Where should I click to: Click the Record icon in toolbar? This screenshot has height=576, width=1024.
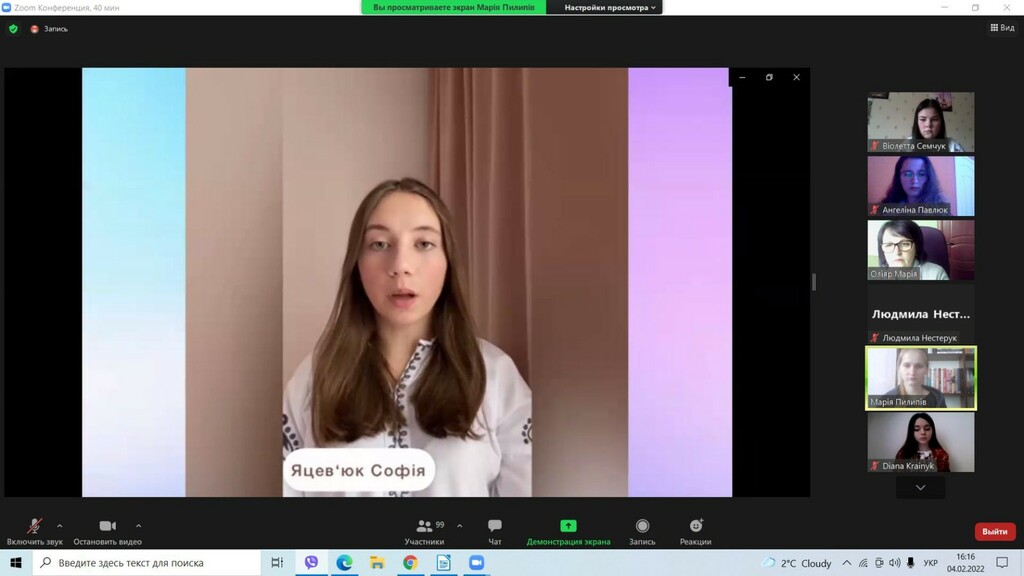tap(642, 526)
